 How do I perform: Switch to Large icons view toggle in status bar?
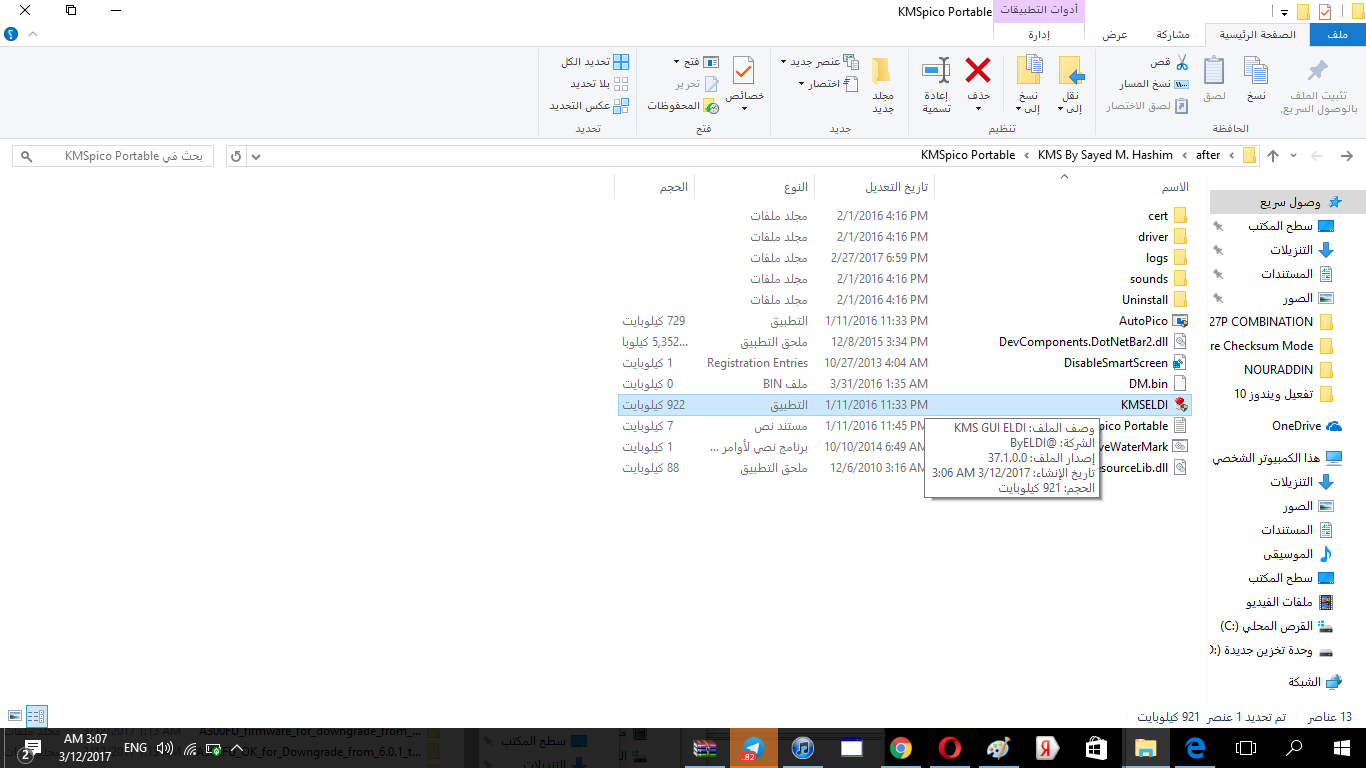[15, 716]
